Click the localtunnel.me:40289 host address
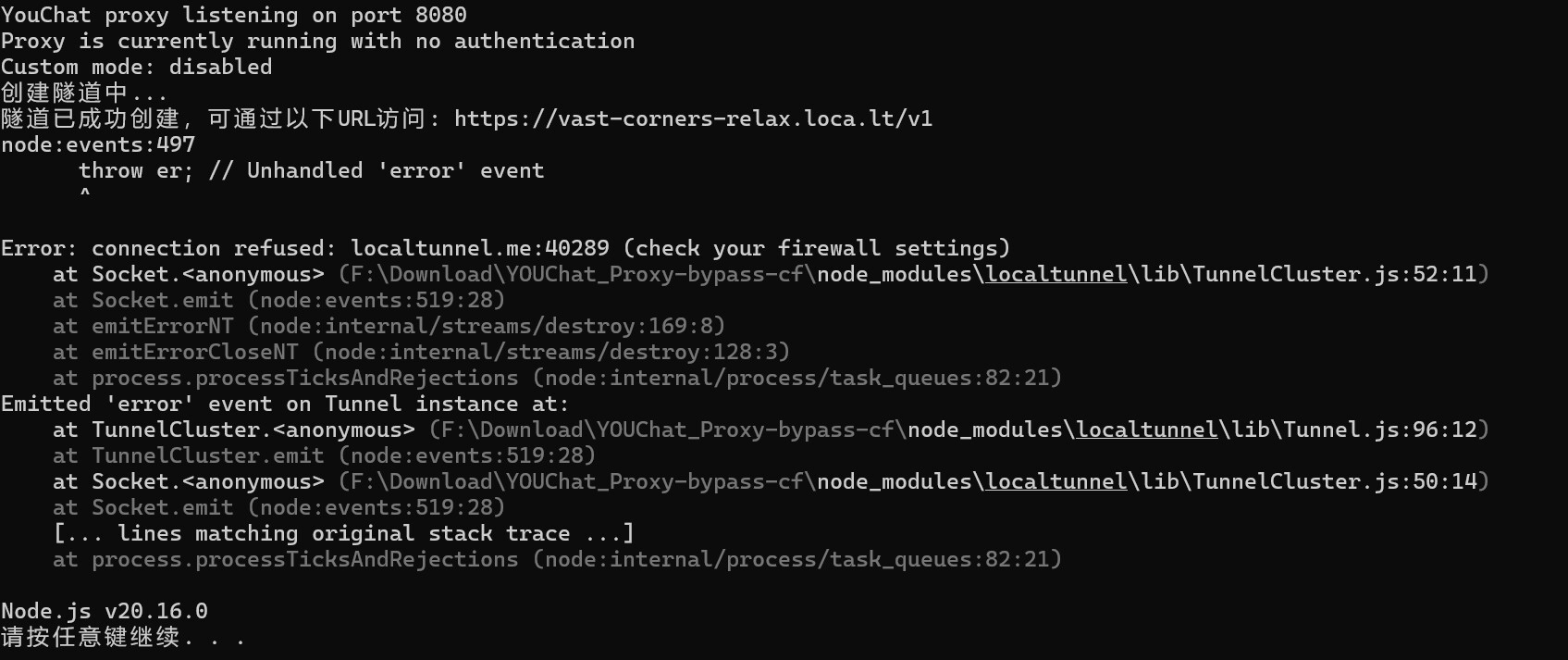1568x660 pixels. pos(480,249)
